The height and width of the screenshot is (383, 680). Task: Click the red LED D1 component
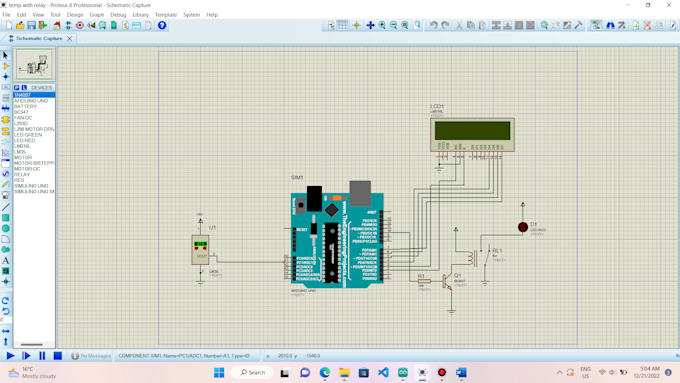tap(523, 227)
